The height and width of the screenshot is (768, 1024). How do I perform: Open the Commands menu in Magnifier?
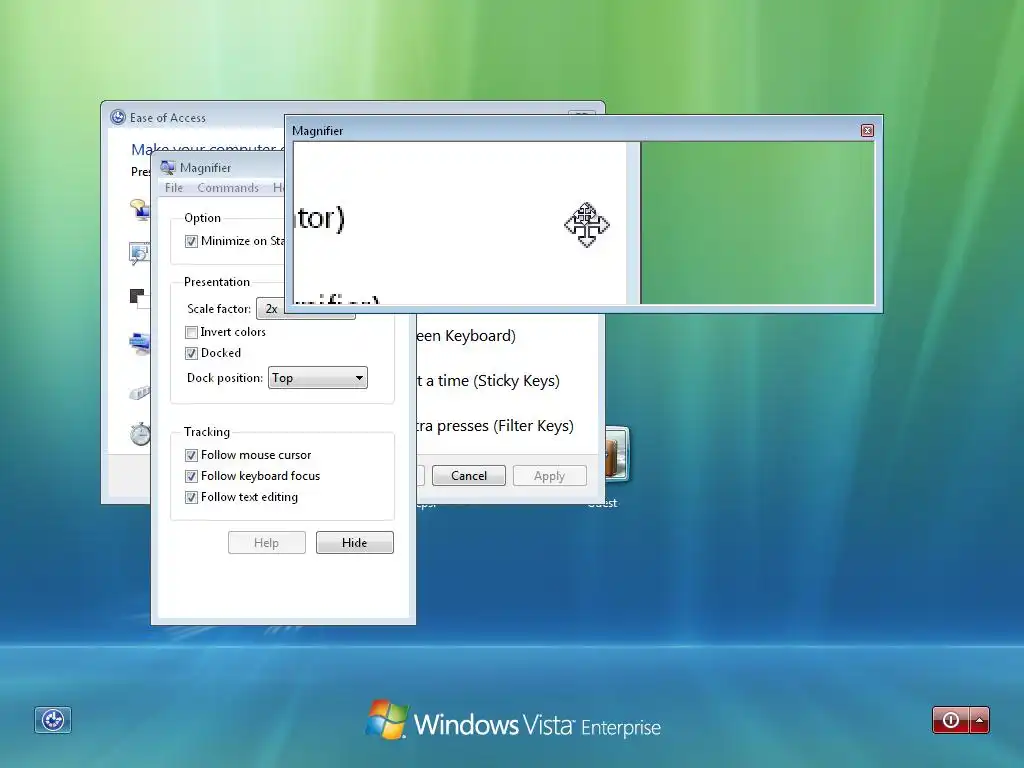tap(228, 188)
